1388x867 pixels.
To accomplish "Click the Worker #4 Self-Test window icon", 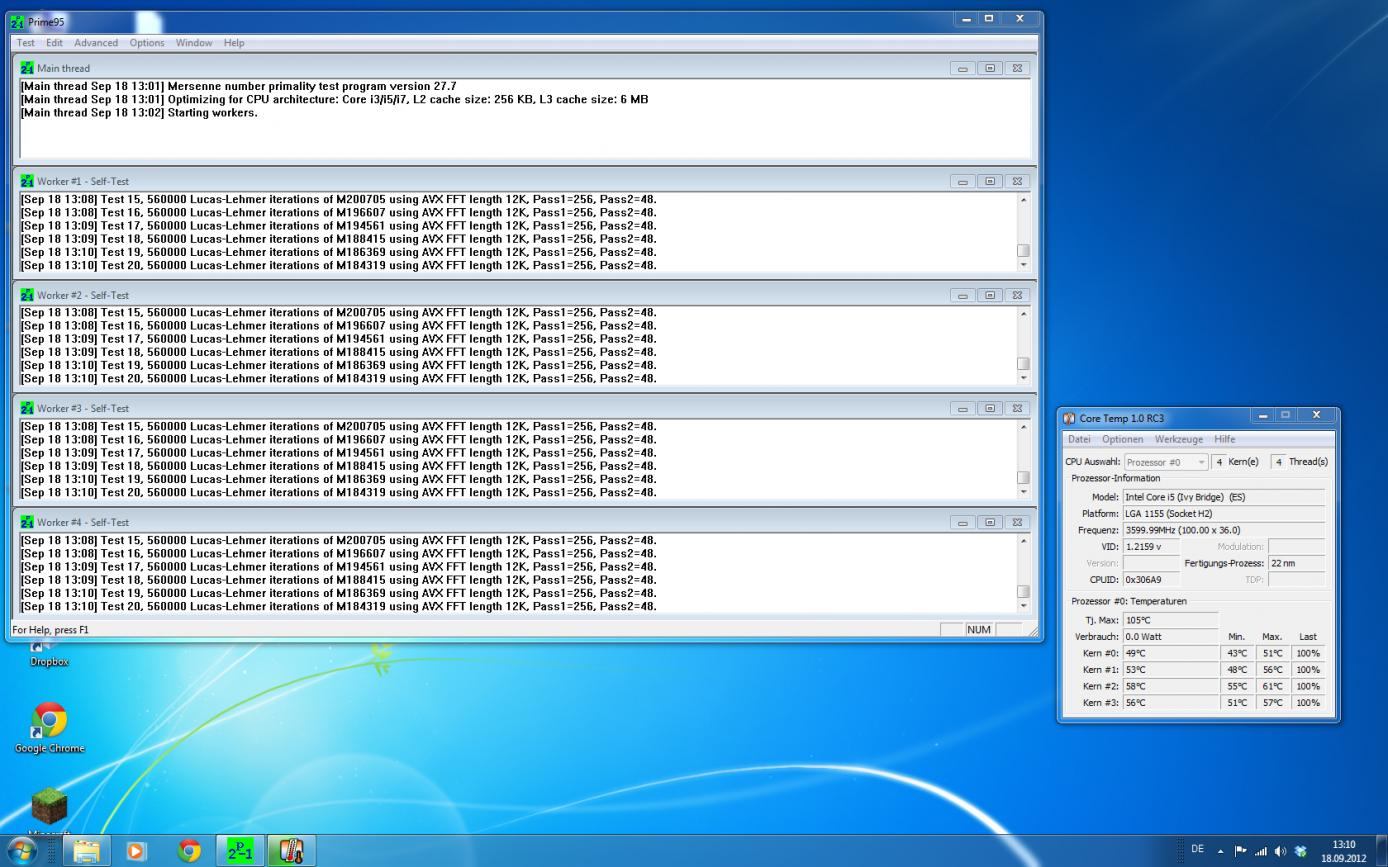I will click(x=27, y=522).
